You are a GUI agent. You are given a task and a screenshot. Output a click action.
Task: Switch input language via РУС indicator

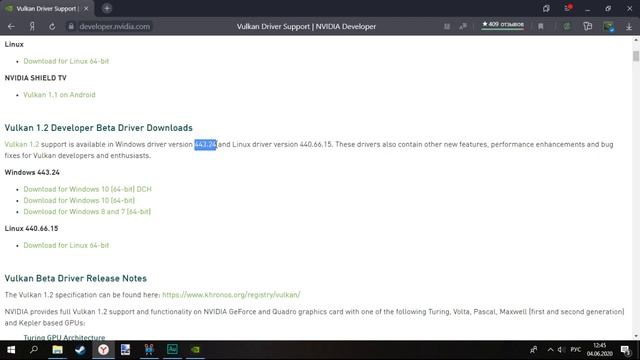(576, 350)
